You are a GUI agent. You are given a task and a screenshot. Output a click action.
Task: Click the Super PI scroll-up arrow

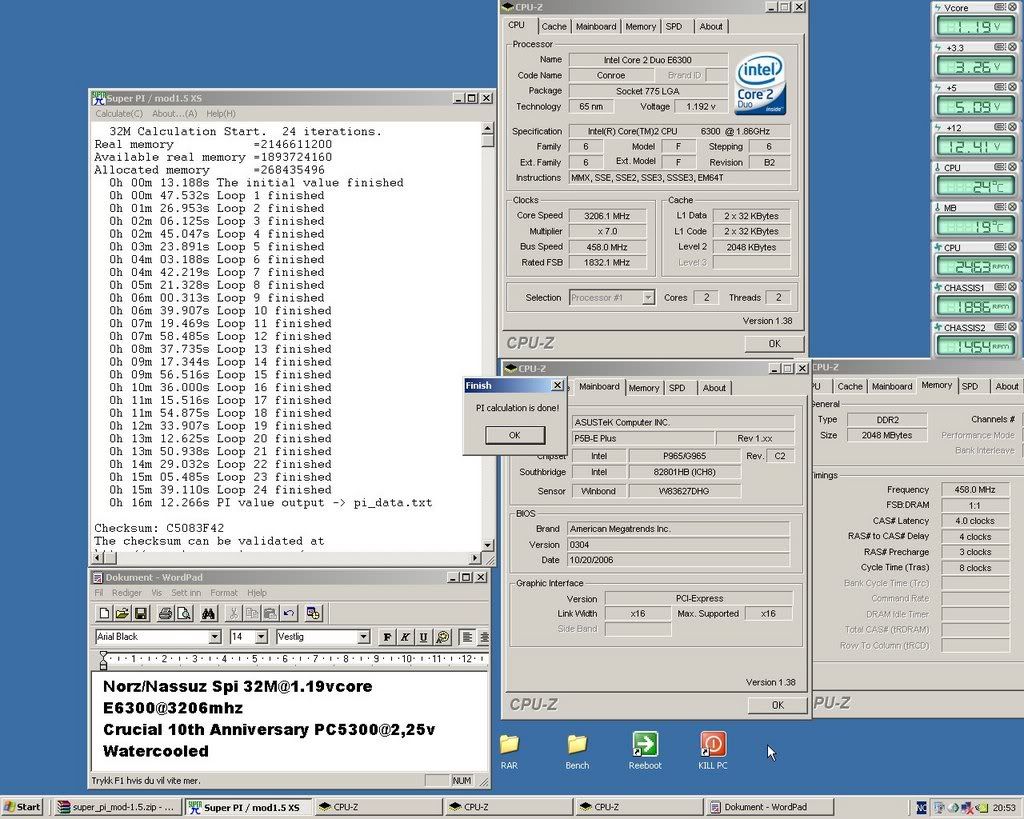point(487,128)
